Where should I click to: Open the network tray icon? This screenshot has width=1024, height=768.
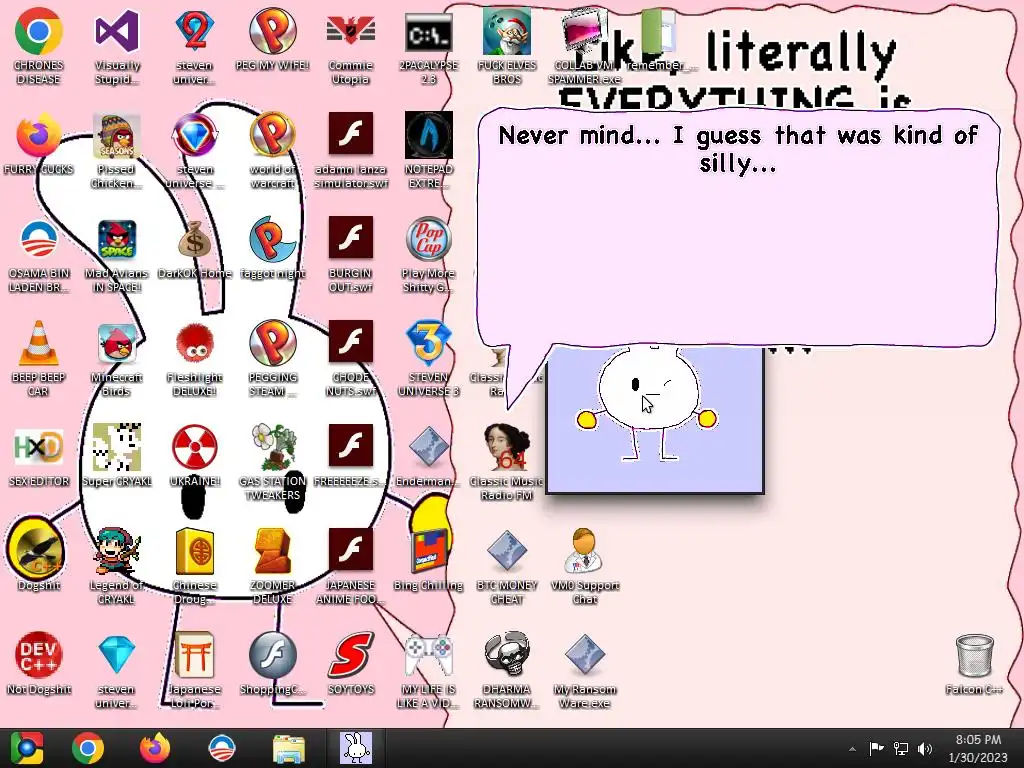(x=901, y=748)
